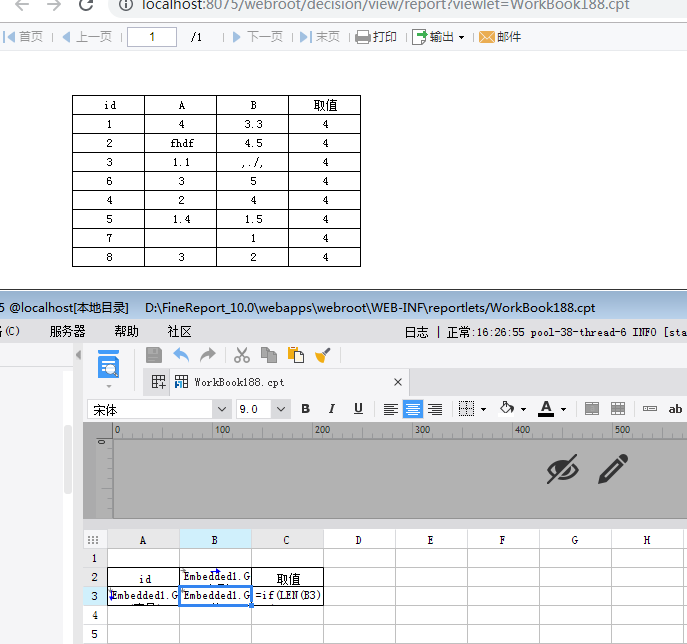Jump to last page (末页)
Screen dimensions: 687x644
click(x=320, y=37)
